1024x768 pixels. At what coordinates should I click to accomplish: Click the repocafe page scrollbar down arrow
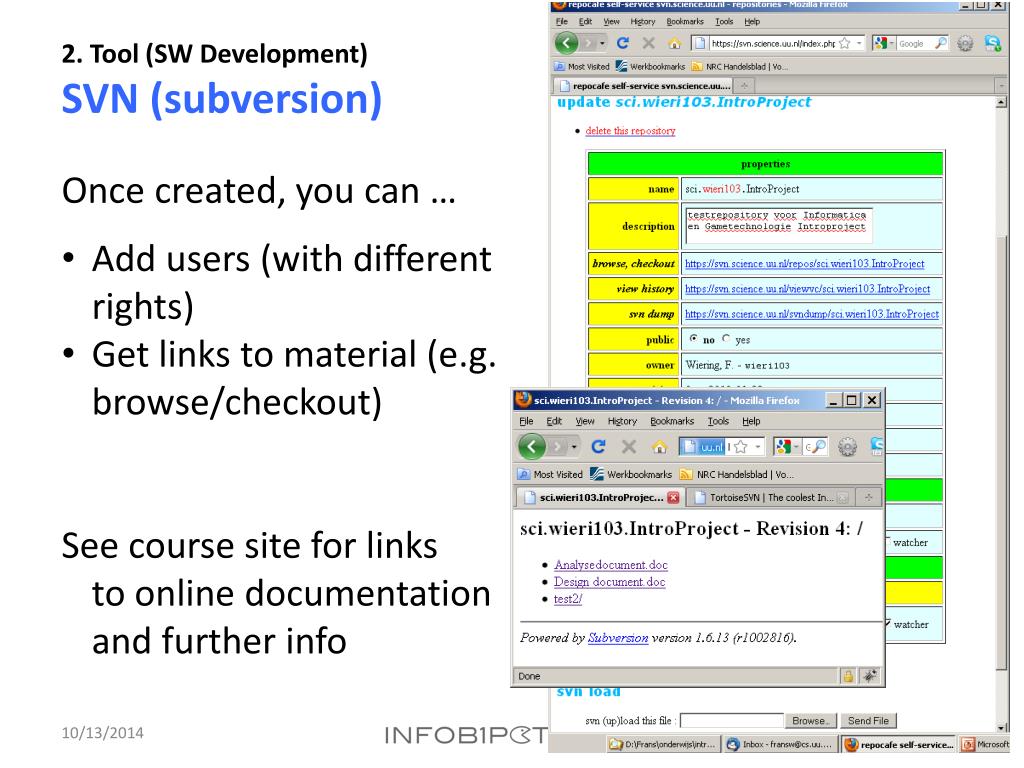[x=1002, y=727]
